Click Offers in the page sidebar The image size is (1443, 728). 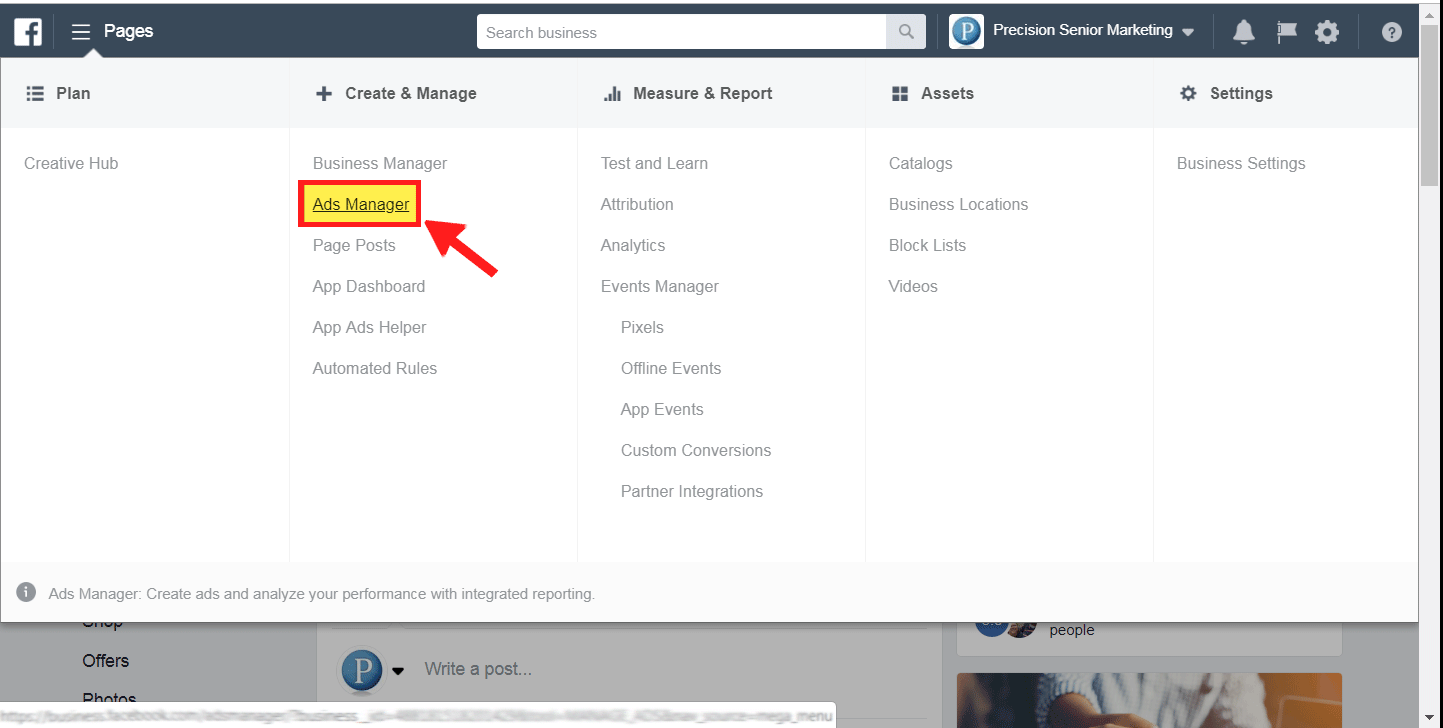point(106,660)
